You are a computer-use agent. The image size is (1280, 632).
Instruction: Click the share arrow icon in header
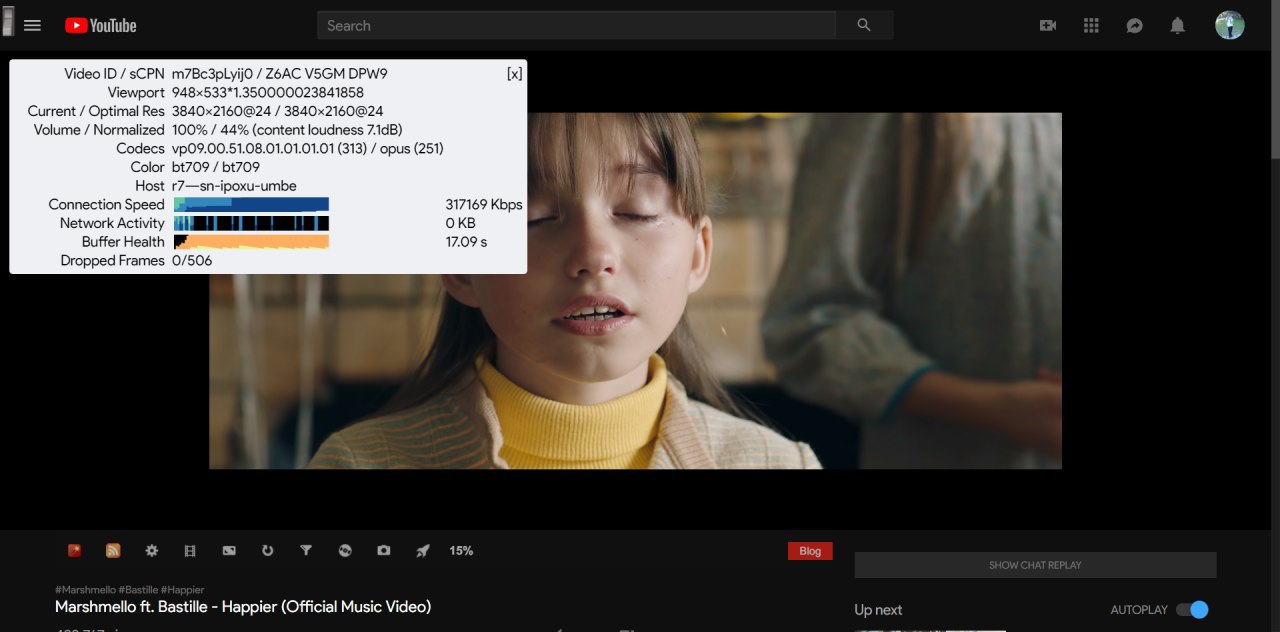click(x=1134, y=25)
